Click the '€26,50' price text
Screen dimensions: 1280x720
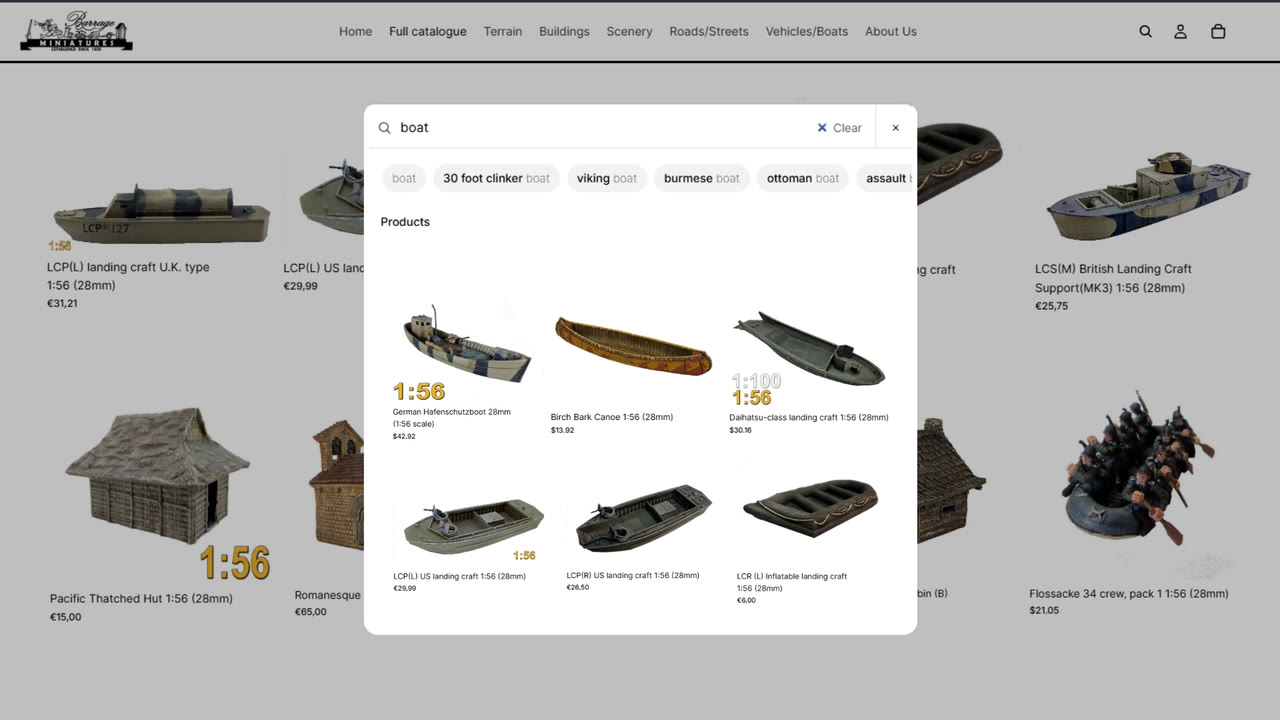[x=578, y=587]
